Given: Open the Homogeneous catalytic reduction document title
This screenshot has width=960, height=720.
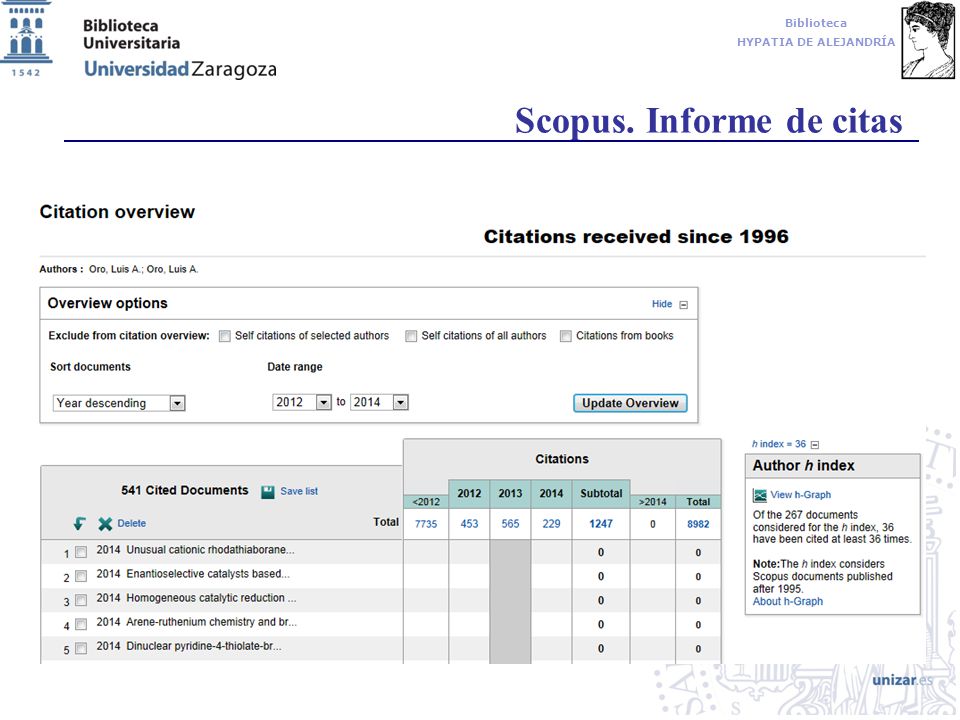Looking at the screenshot, I should pos(211,598).
